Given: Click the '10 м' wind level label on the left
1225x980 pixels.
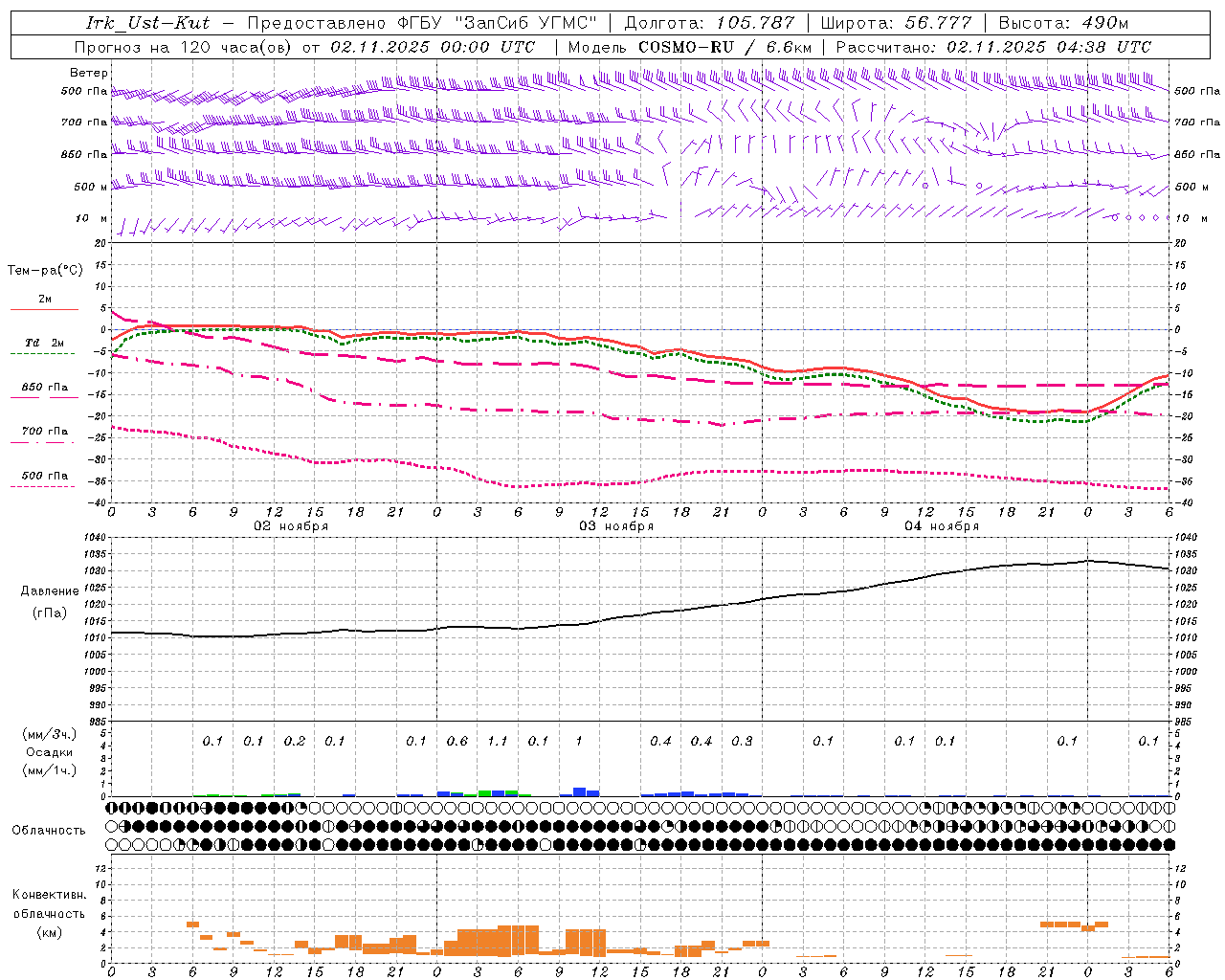Looking at the screenshot, I should click(92, 219).
